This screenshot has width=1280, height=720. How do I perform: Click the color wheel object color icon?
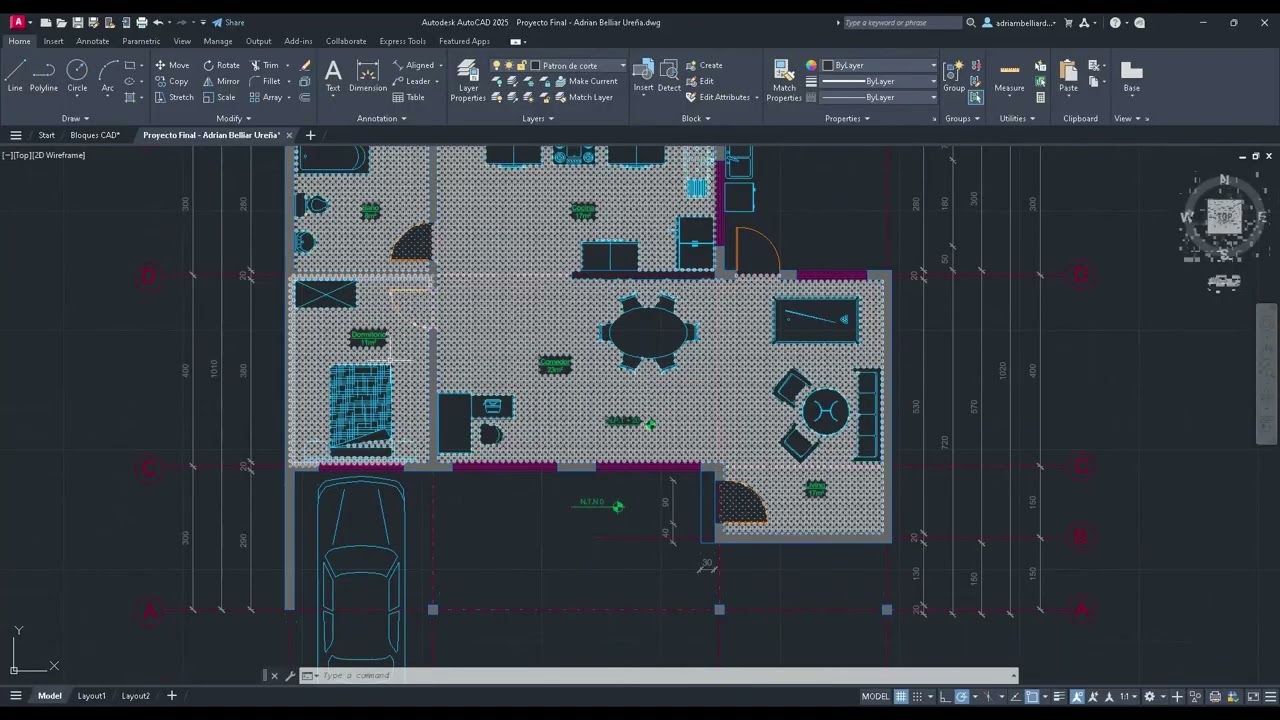pos(811,65)
